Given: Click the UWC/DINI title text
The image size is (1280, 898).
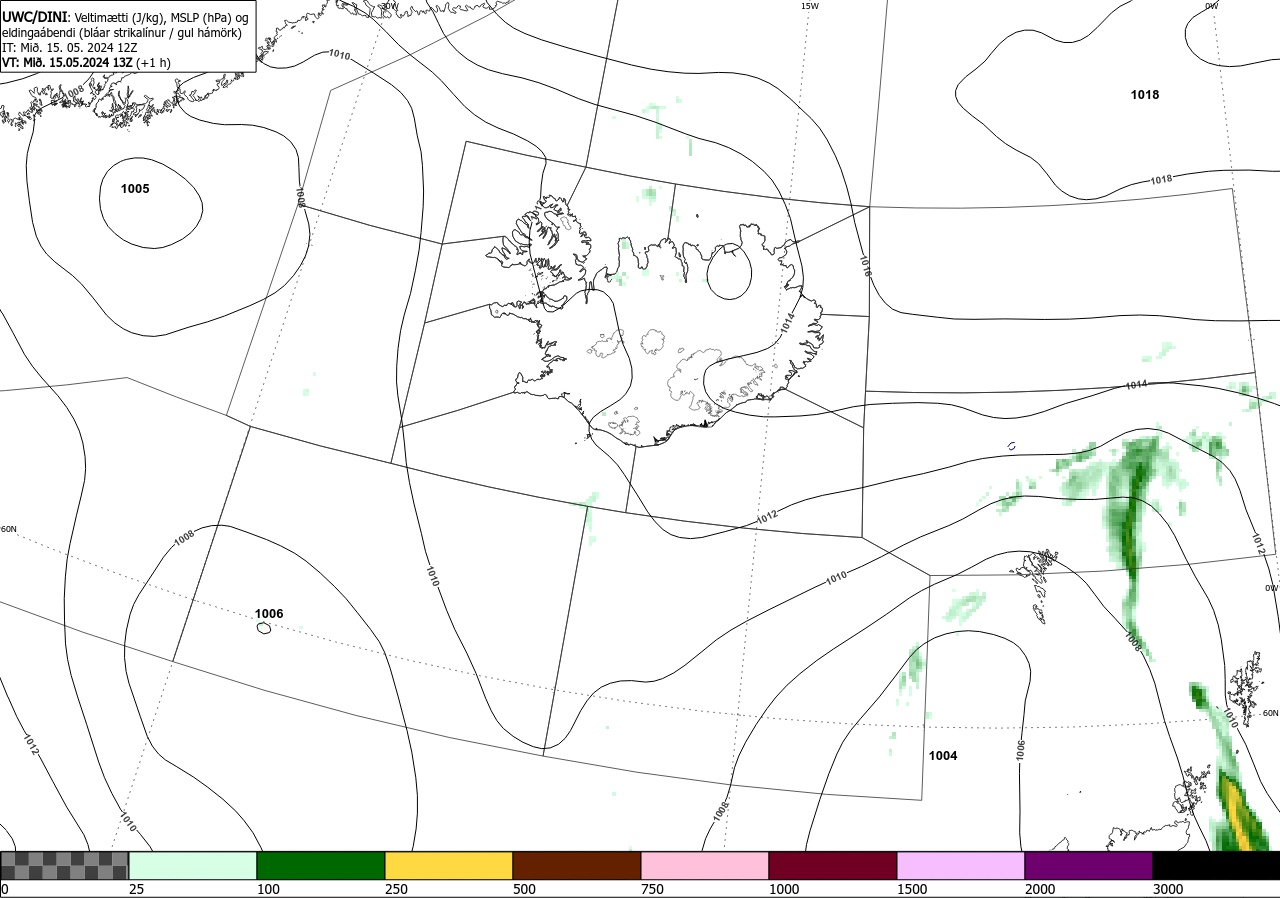Looking at the screenshot, I should (34, 16).
